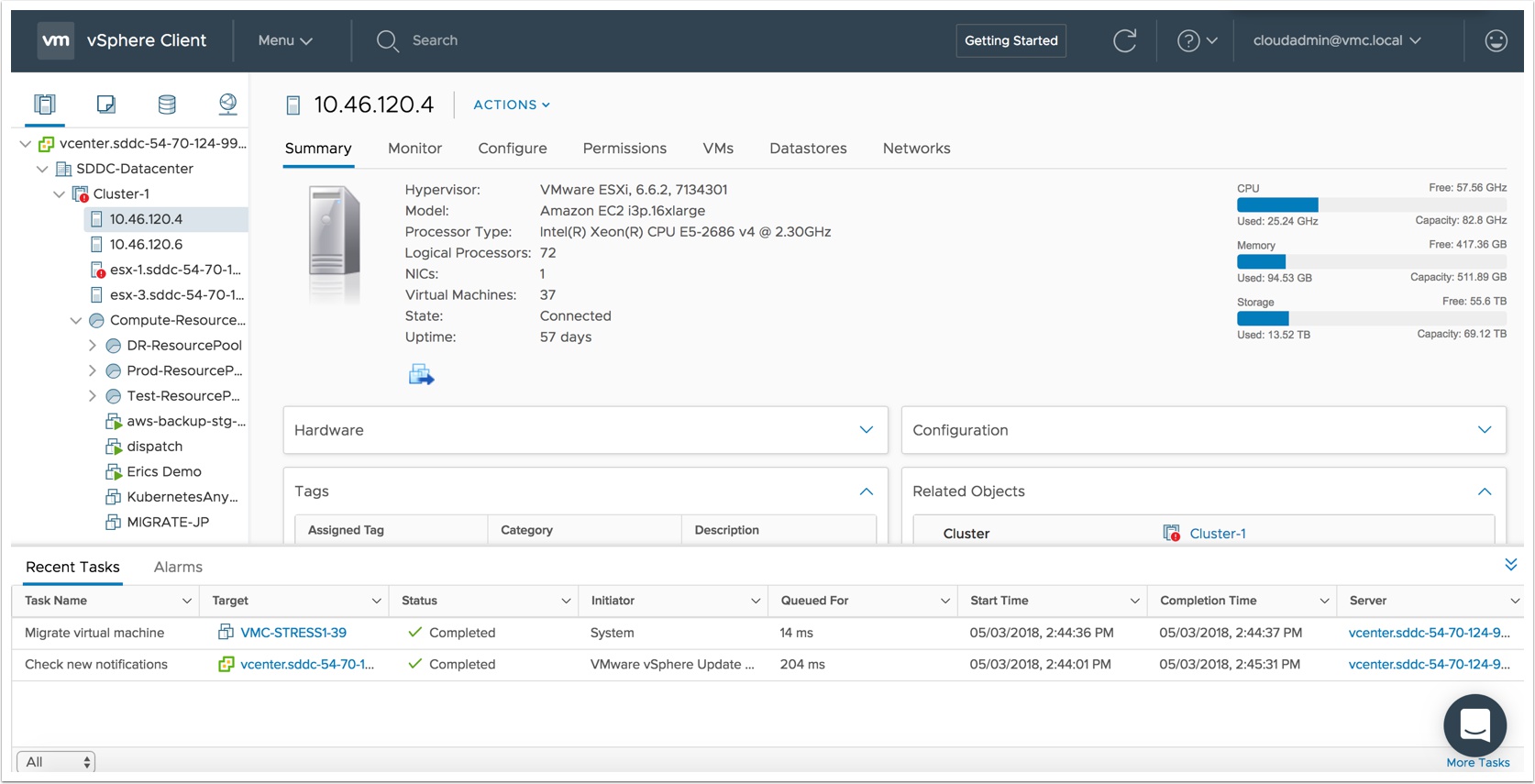Refresh the vSphere Client view
Viewport: 1535px width, 784px height.
(1124, 40)
